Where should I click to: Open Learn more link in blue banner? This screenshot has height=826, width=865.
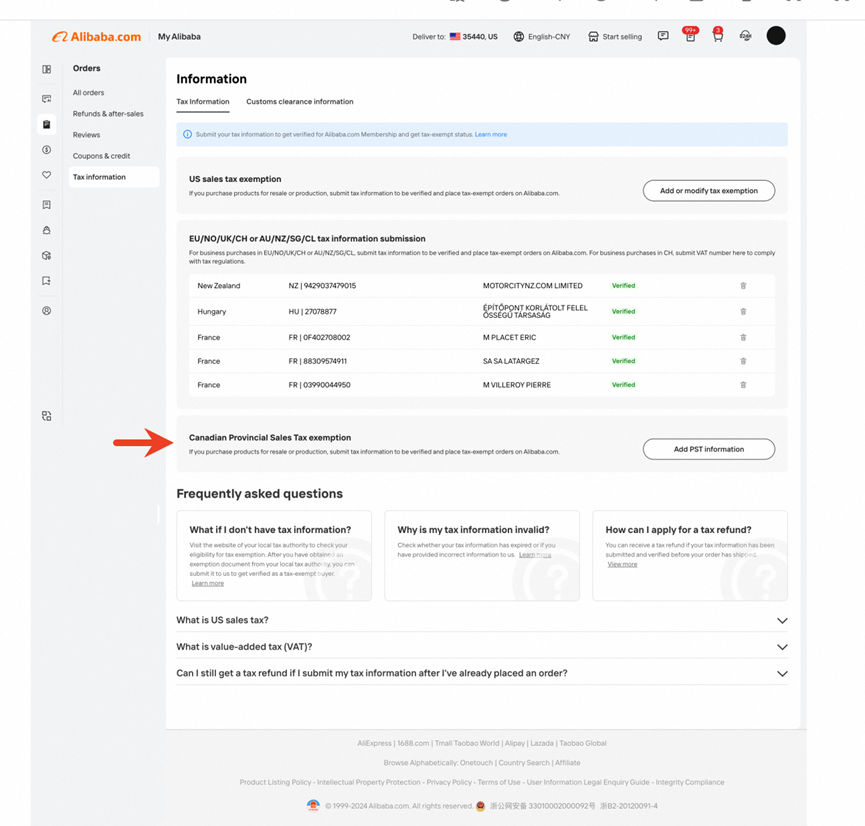491,134
